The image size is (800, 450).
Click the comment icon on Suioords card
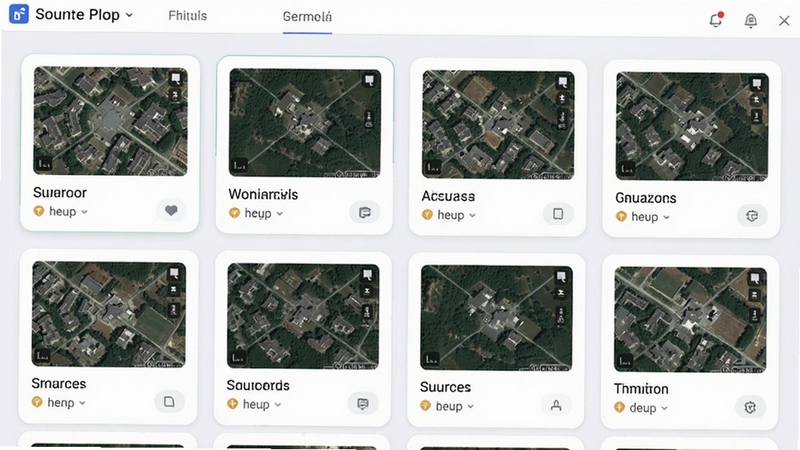363,404
